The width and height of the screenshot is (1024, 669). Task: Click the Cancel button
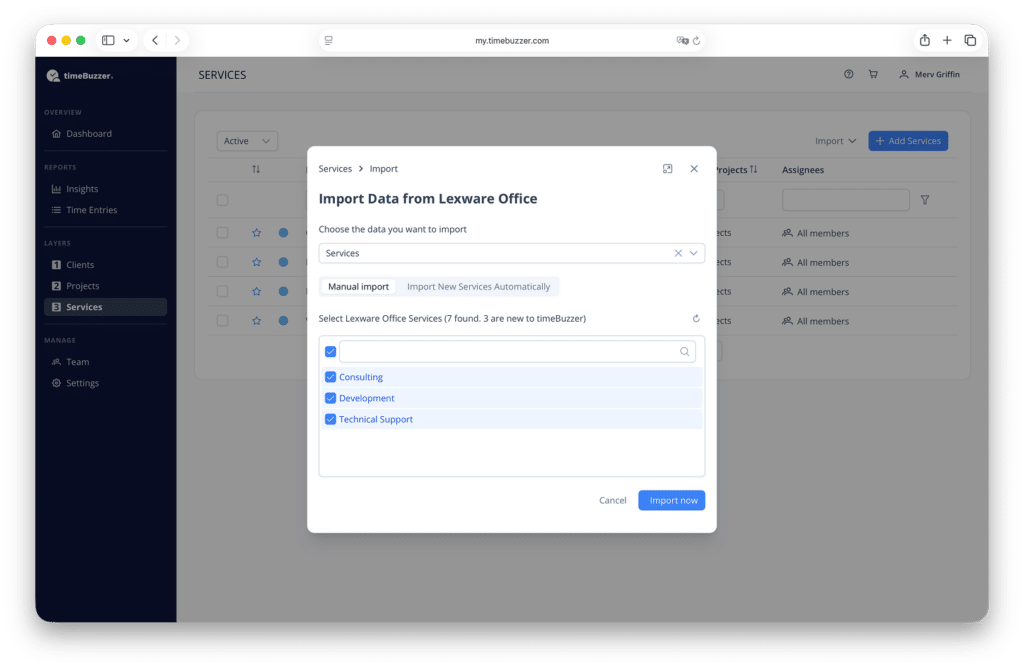pyautogui.click(x=613, y=500)
